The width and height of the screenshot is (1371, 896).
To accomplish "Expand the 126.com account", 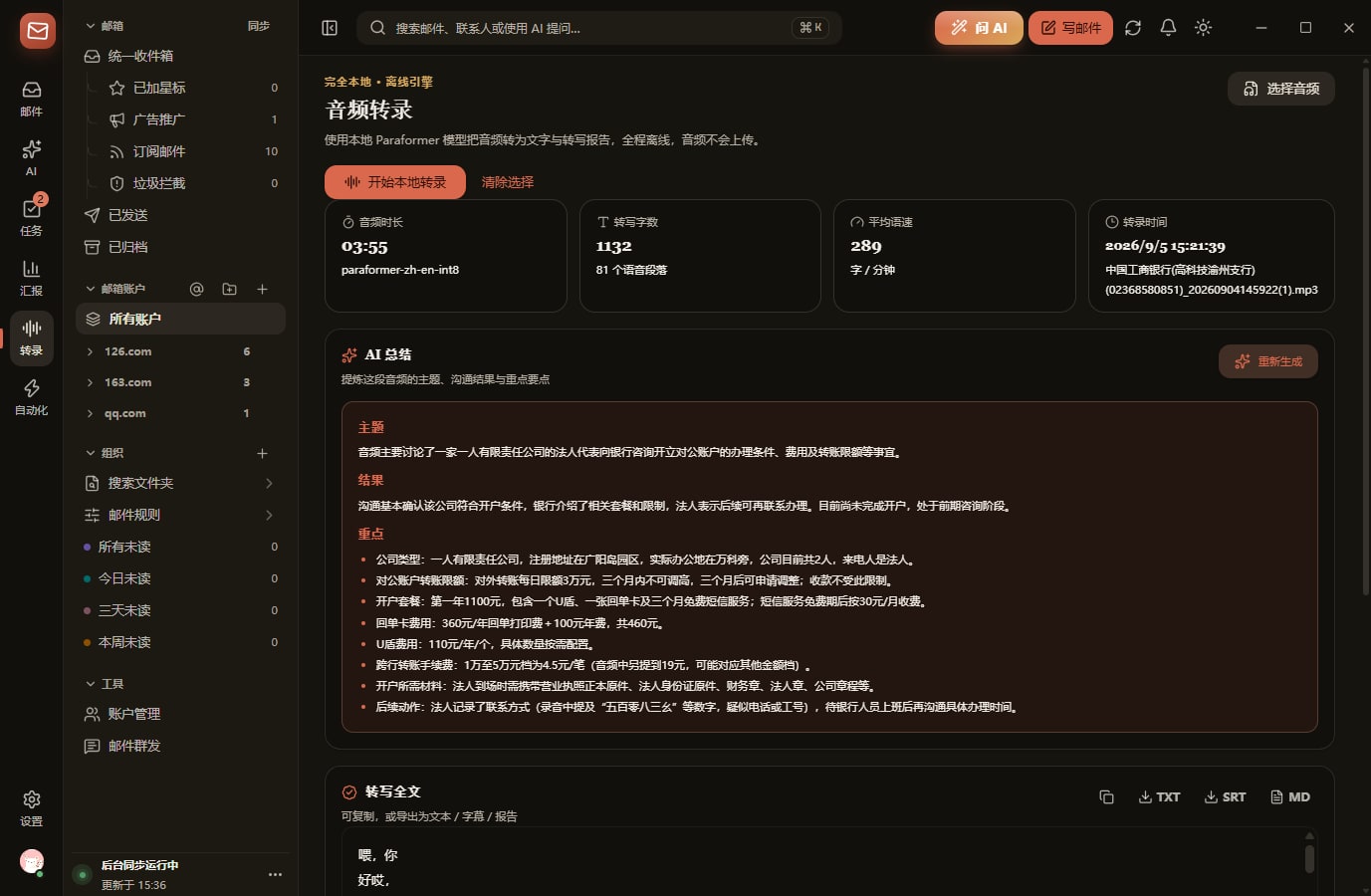I will point(90,351).
